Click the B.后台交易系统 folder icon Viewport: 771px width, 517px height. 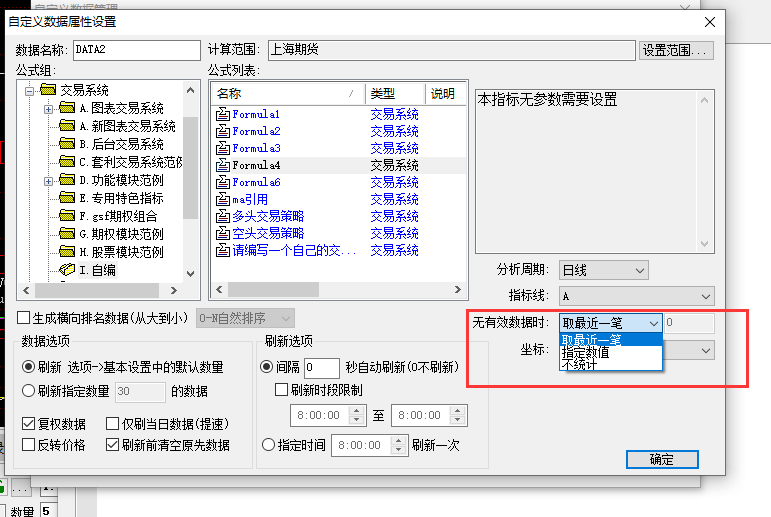click(67, 144)
